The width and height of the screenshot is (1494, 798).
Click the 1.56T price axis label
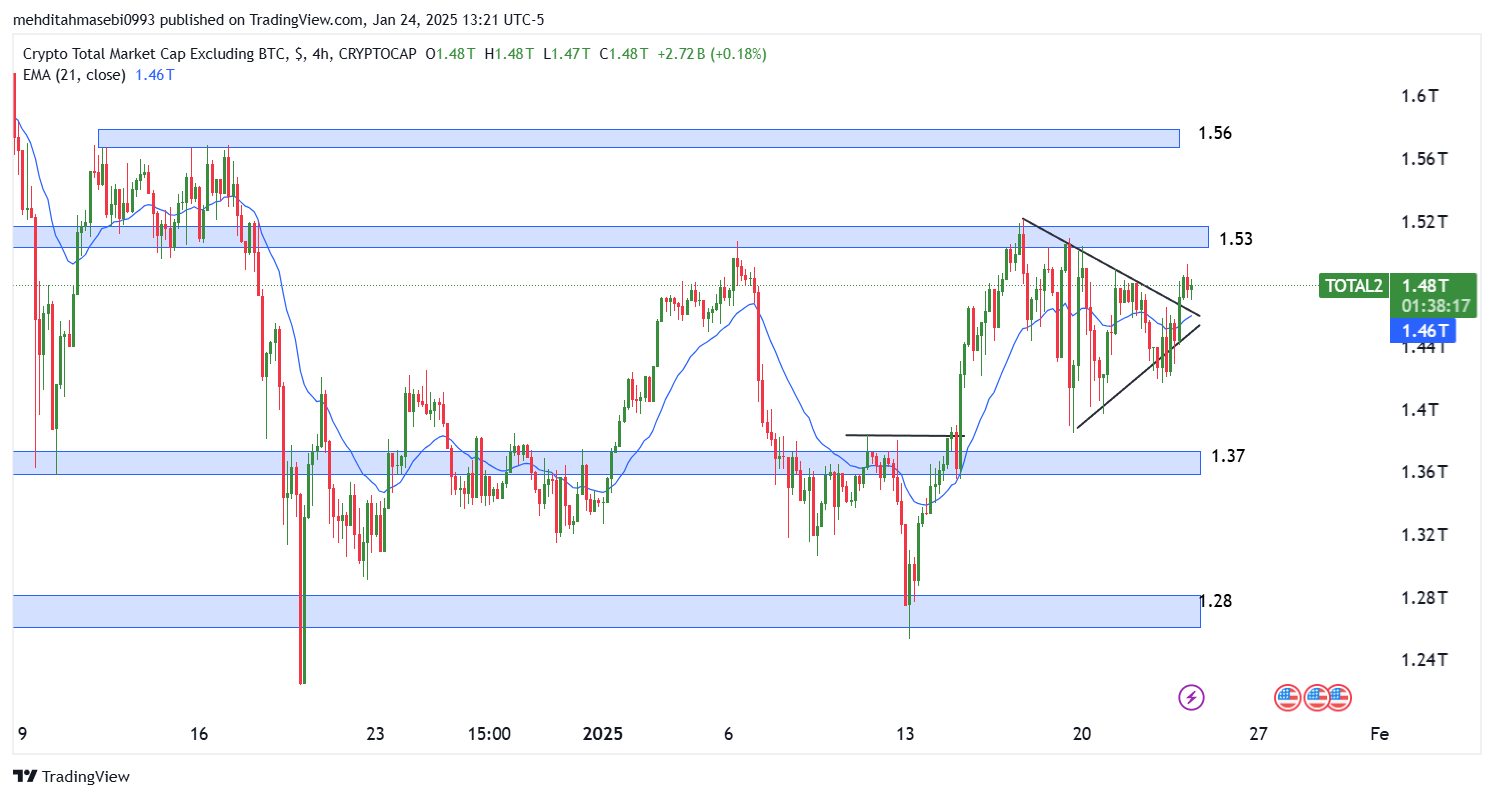[1424, 159]
